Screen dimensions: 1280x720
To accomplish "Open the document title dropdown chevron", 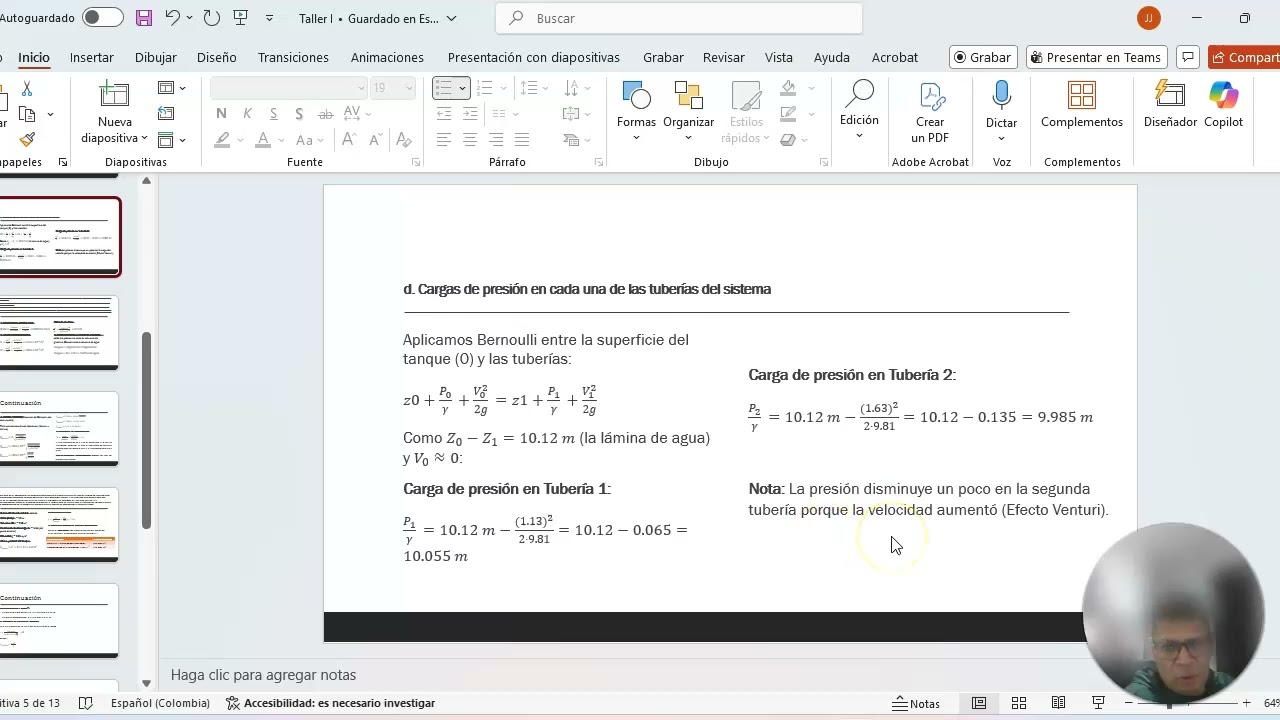I will point(451,18).
